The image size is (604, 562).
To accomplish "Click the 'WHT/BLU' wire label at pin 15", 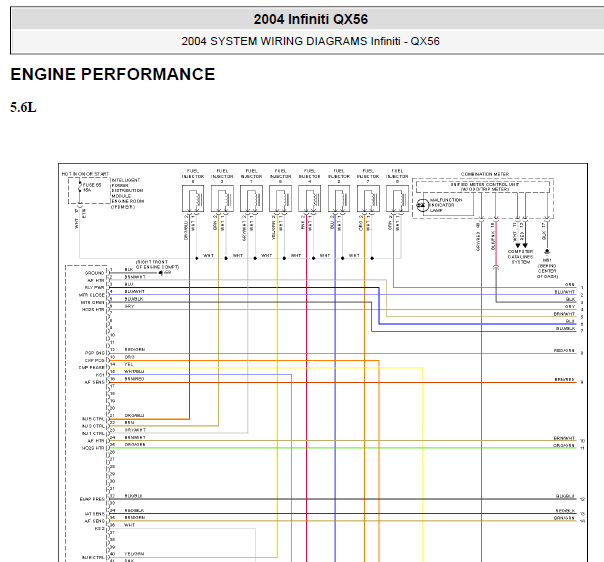I will click(134, 372).
